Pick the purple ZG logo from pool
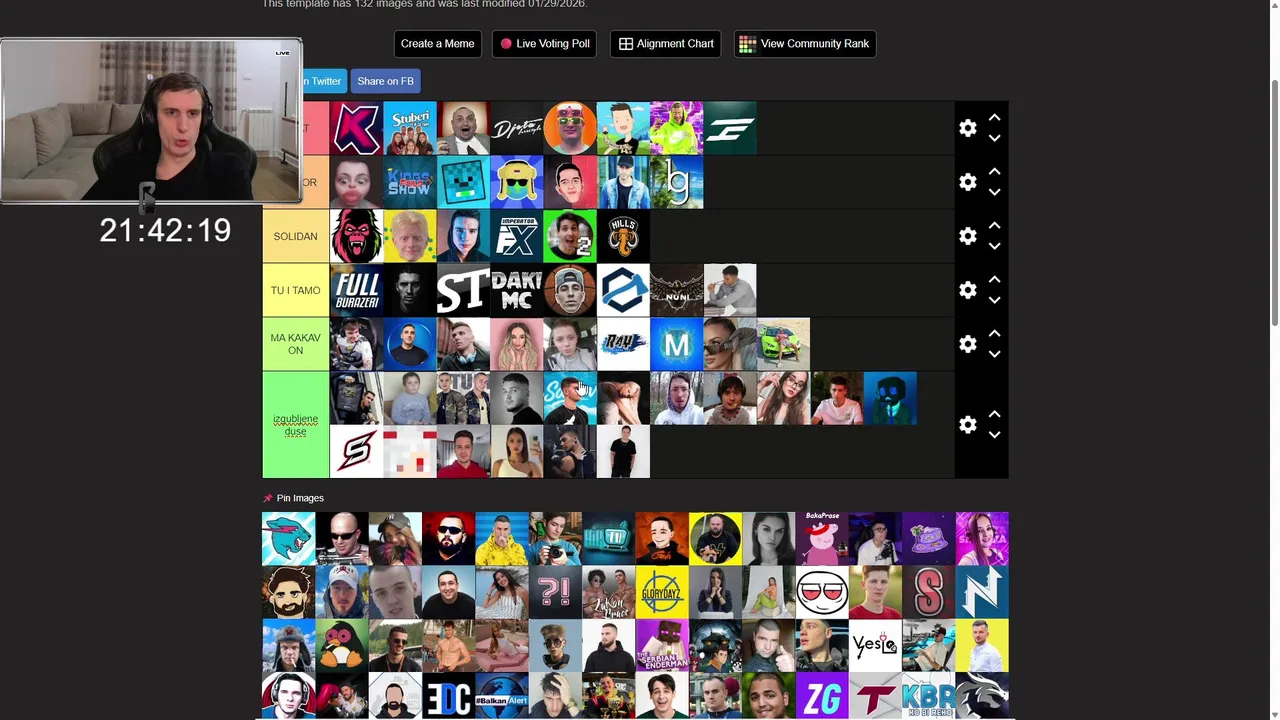 pos(822,696)
